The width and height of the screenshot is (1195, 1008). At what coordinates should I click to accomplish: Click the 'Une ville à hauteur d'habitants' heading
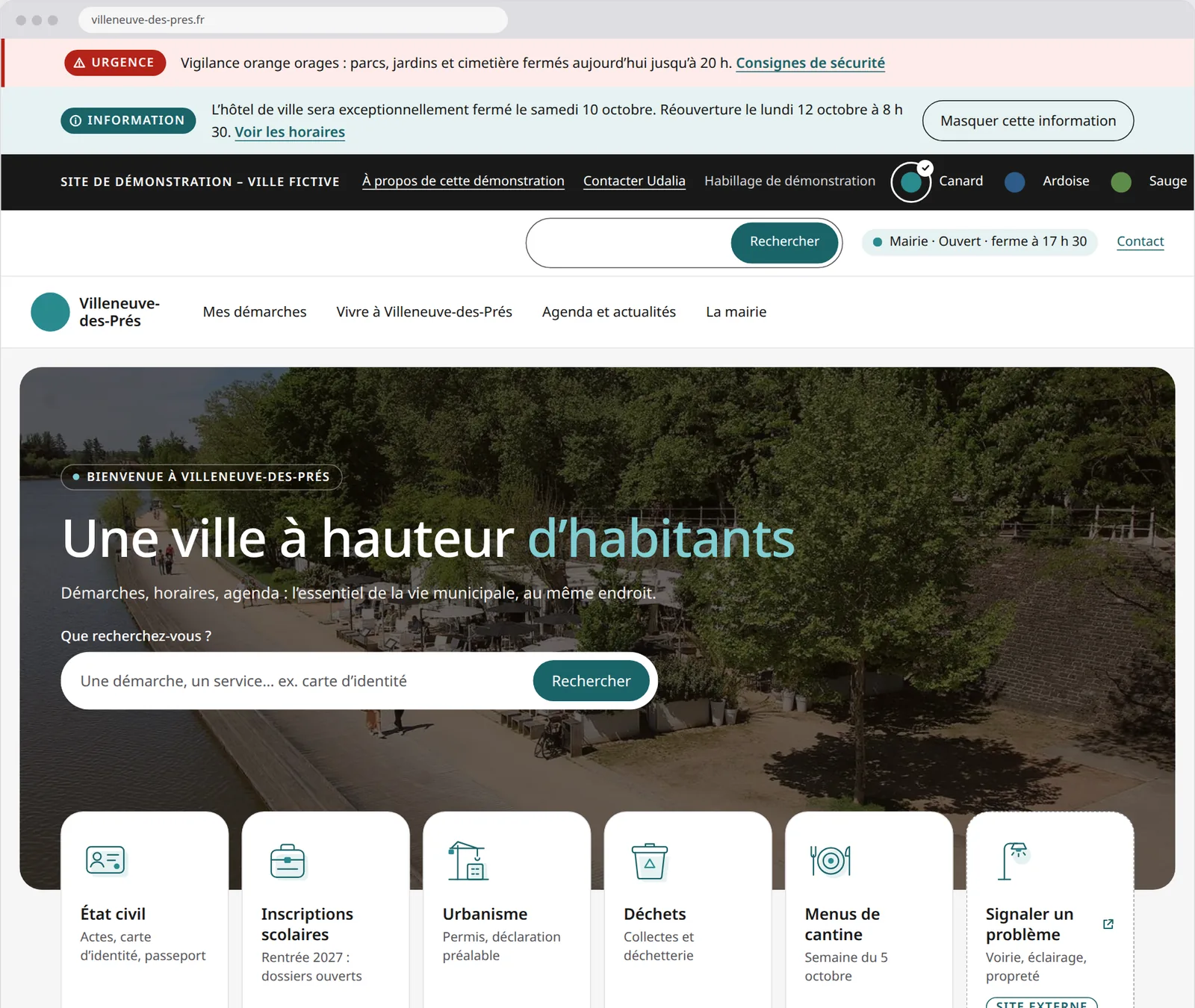click(429, 538)
